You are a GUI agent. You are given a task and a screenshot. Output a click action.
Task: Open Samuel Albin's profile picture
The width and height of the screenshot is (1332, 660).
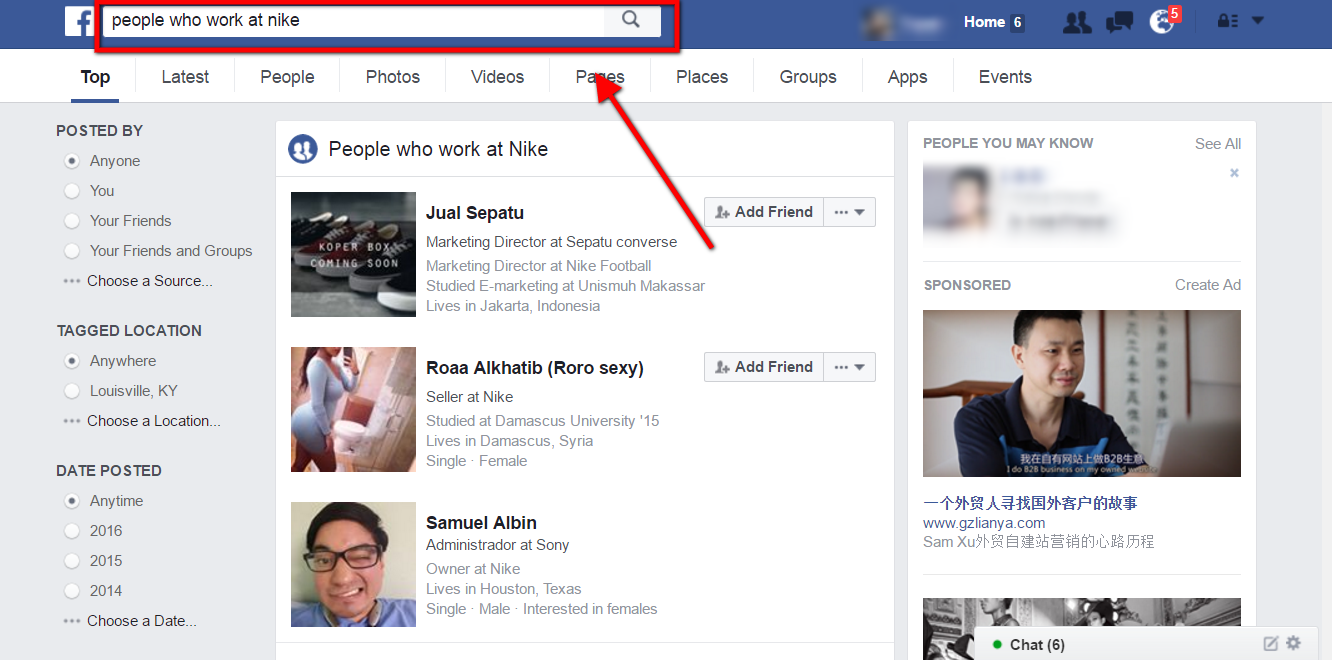coord(353,564)
